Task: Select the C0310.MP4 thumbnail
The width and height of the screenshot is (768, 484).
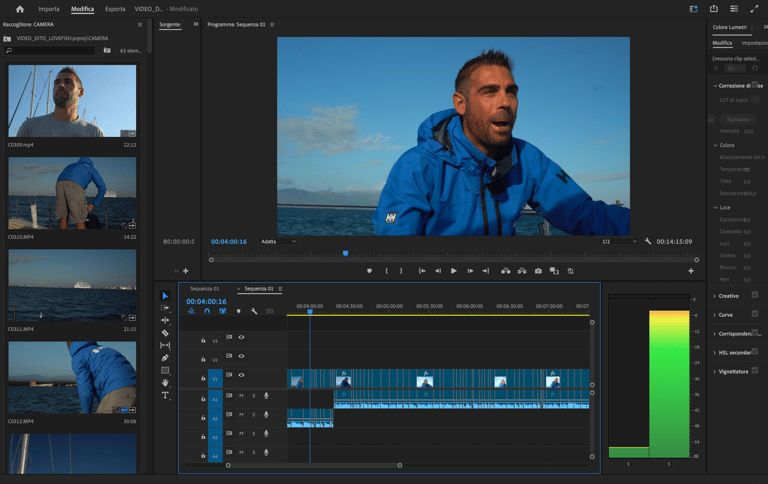Action: point(72,193)
